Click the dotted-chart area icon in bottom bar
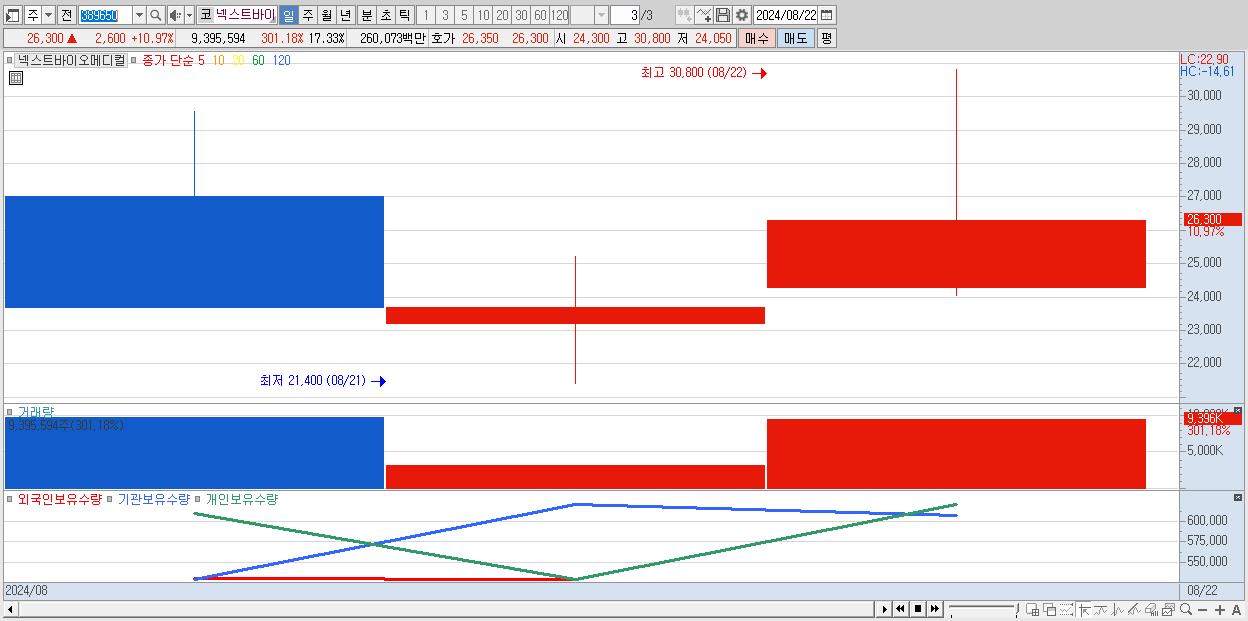Viewport: 1248px width, 621px height. [1067, 609]
